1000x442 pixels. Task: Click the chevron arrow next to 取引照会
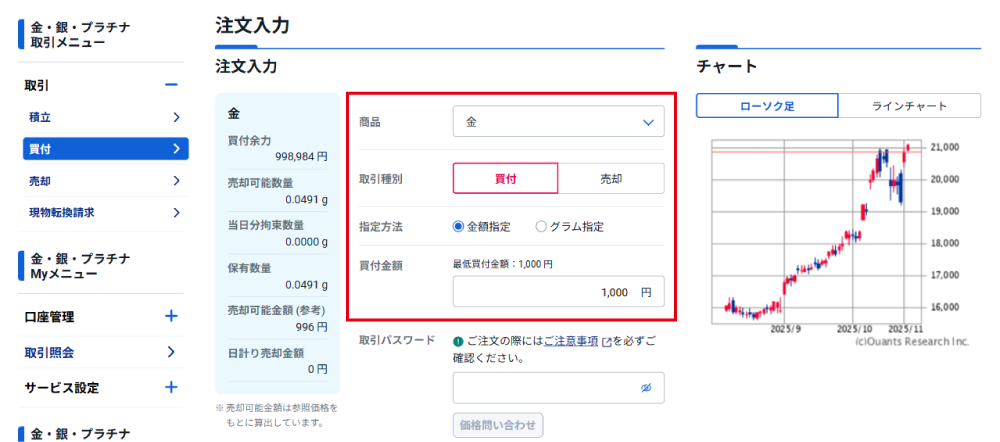pyautogui.click(x=171, y=352)
